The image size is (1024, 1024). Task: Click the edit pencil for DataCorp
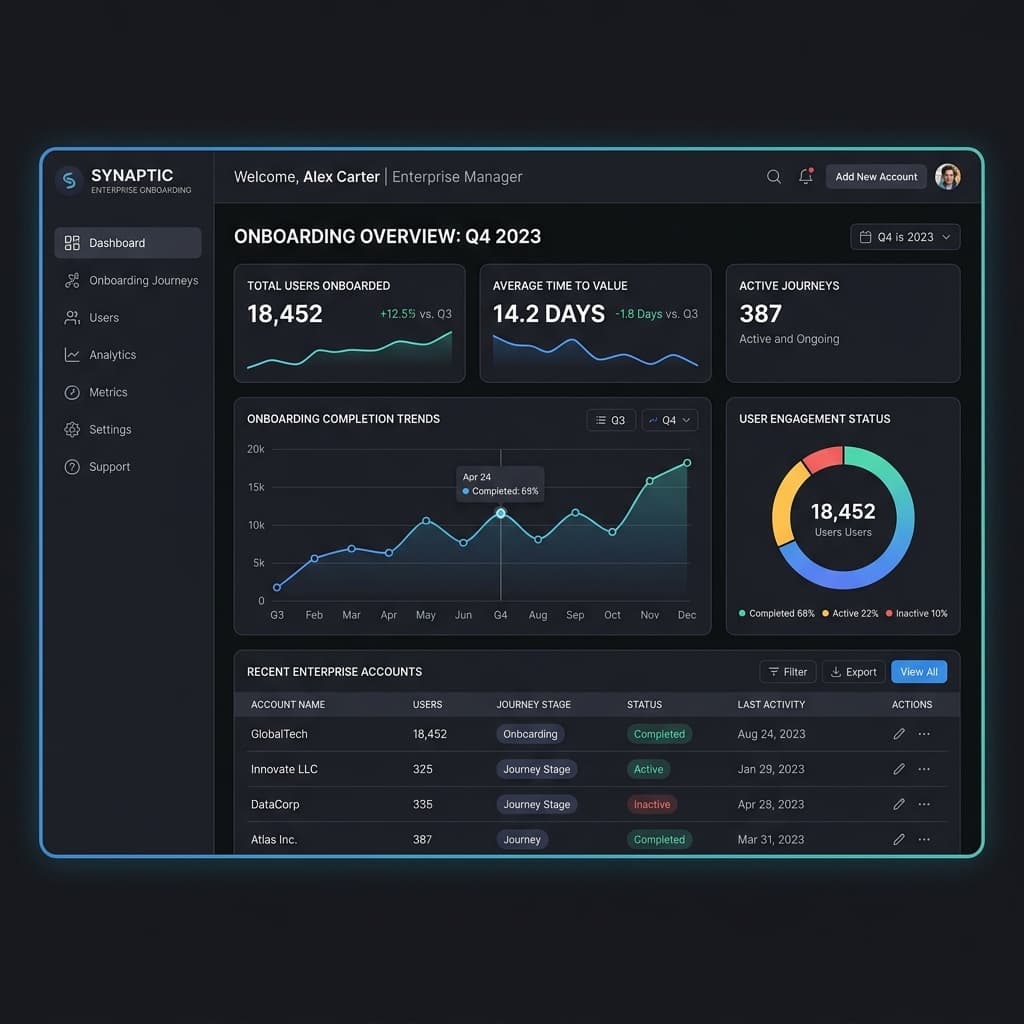point(899,804)
